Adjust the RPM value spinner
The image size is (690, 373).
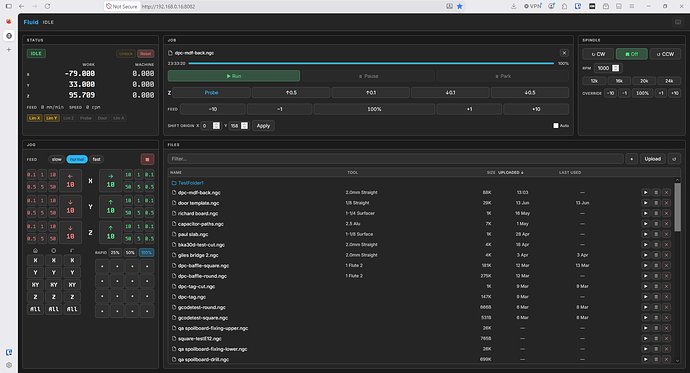[x=616, y=68]
